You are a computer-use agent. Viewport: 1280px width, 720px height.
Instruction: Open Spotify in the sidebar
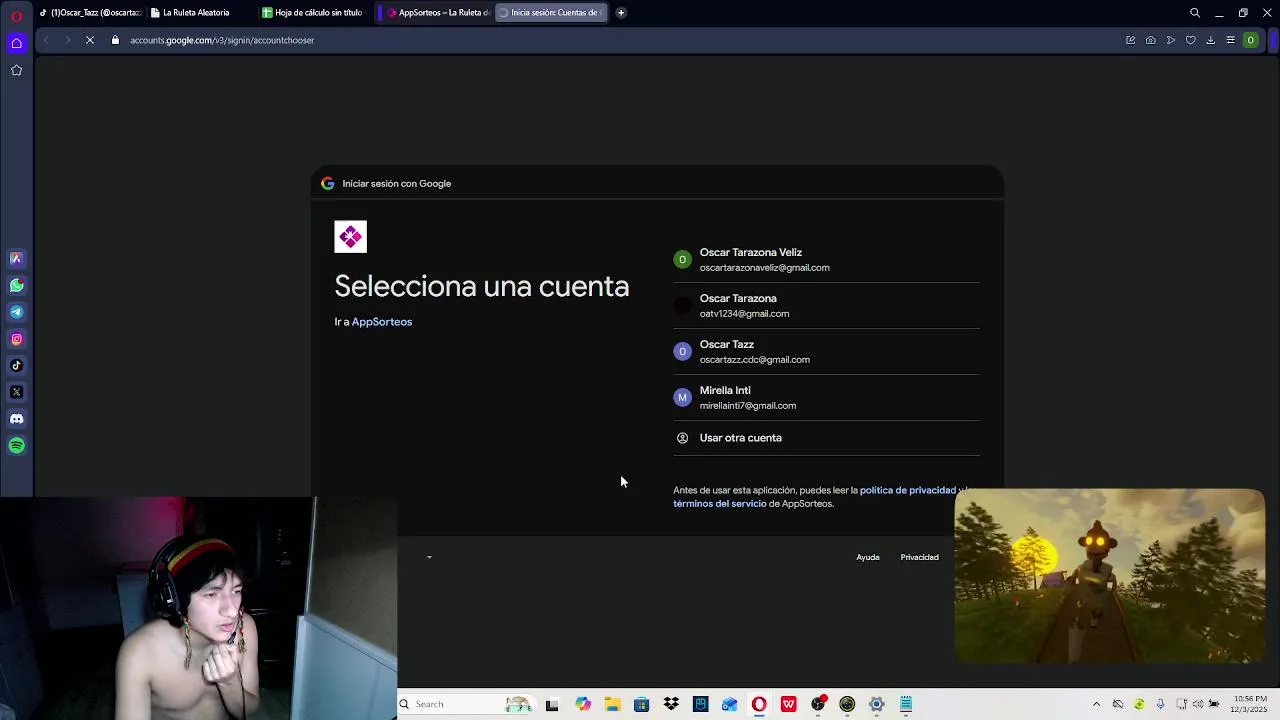pos(16,446)
